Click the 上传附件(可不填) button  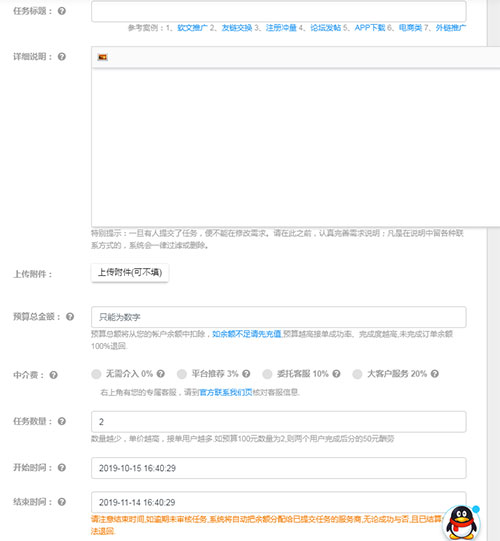point(130,273)
